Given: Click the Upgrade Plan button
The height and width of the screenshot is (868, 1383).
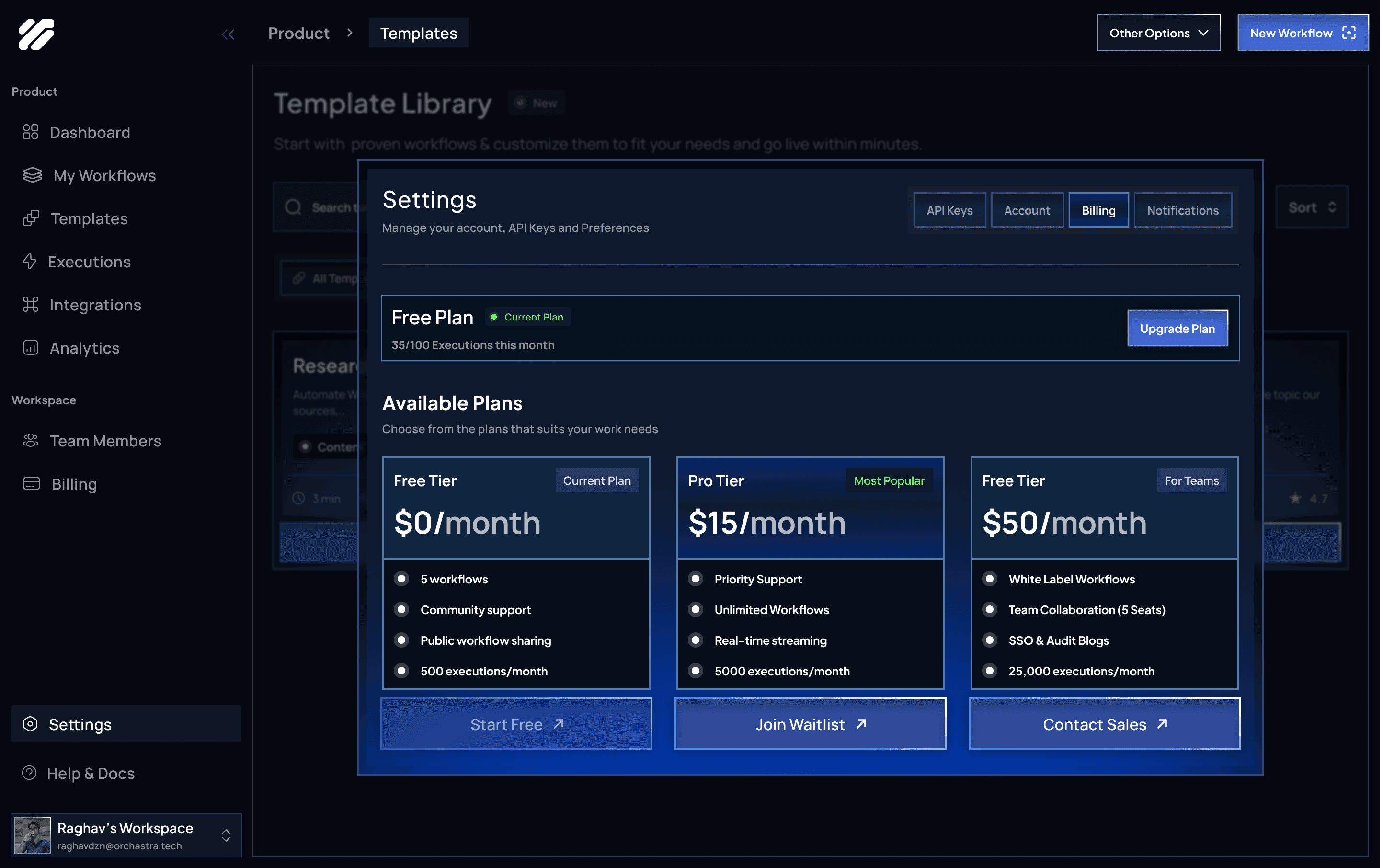Looking at the screenshot, I should point(1177,328).
